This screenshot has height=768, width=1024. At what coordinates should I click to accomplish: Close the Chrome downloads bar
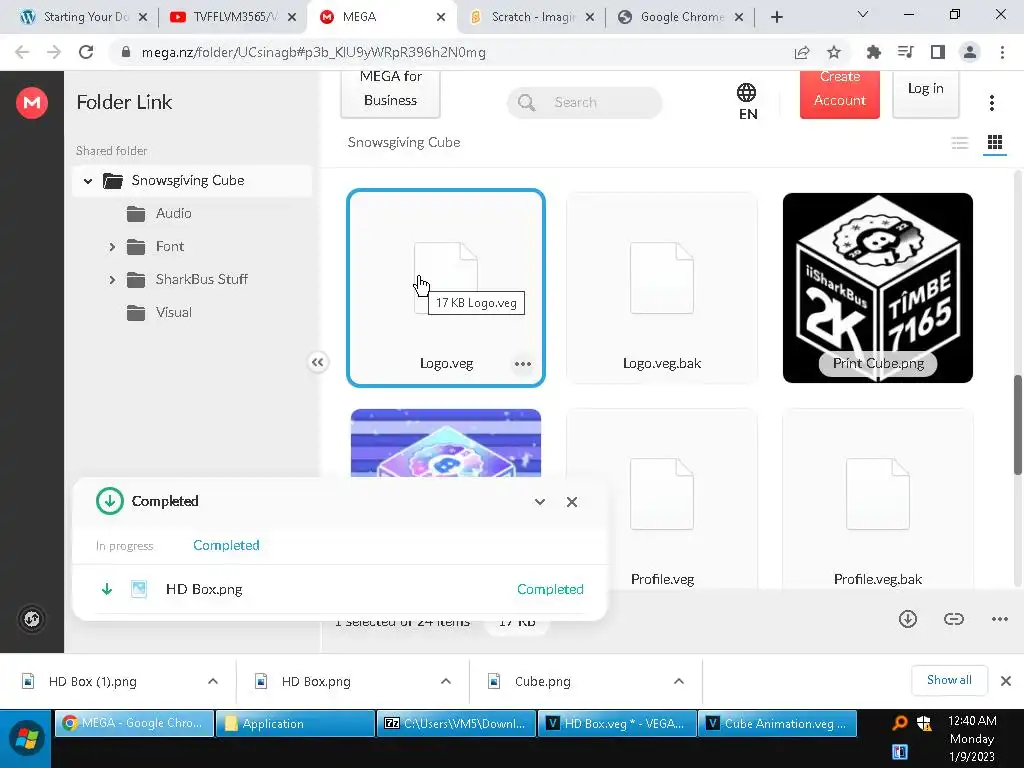tap(1006, 681)
